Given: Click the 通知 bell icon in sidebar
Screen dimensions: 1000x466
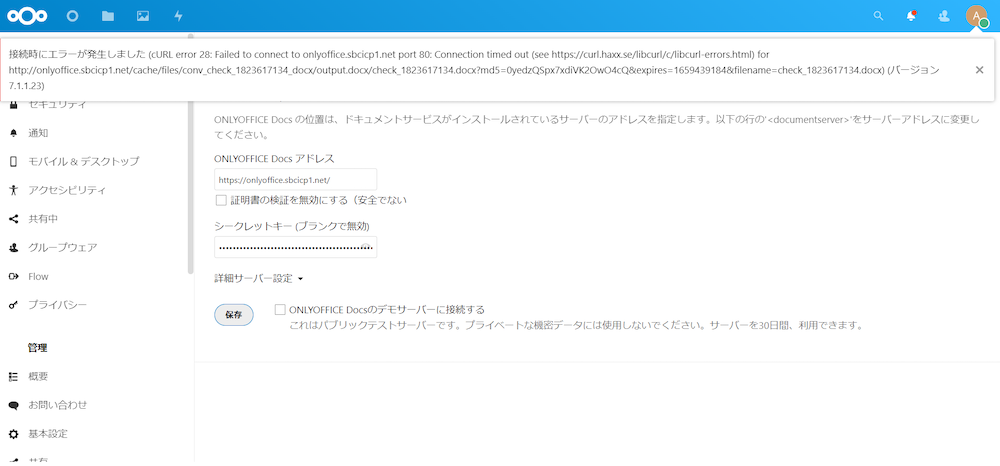Looking at the screenshot, I should pos(13,133).
